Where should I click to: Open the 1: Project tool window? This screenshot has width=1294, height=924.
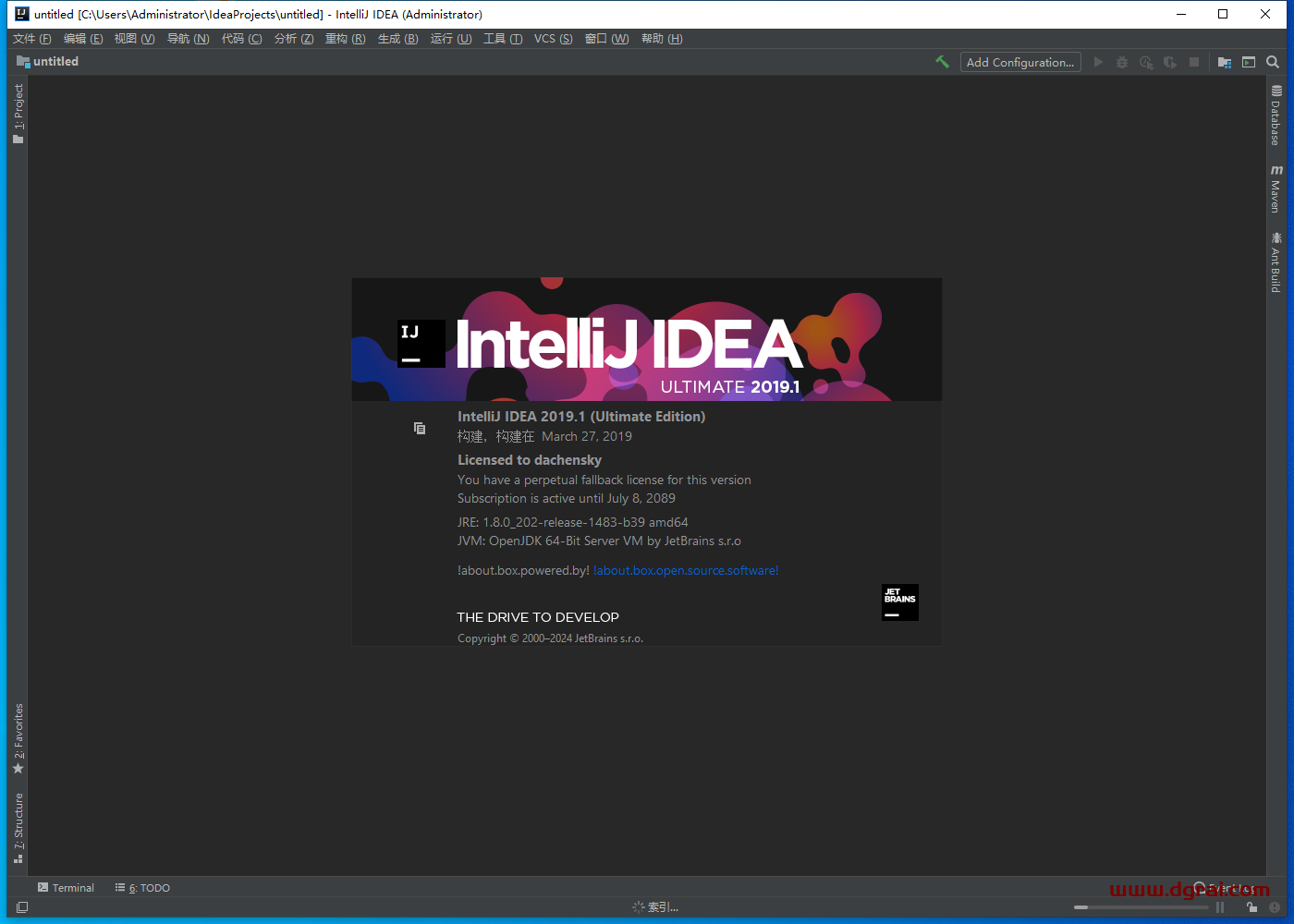18,114
